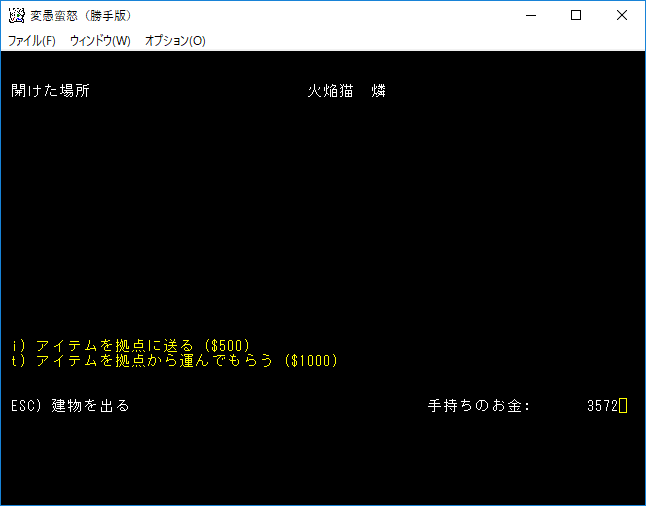Maximize the 変愚蛮怒 window

576,15
